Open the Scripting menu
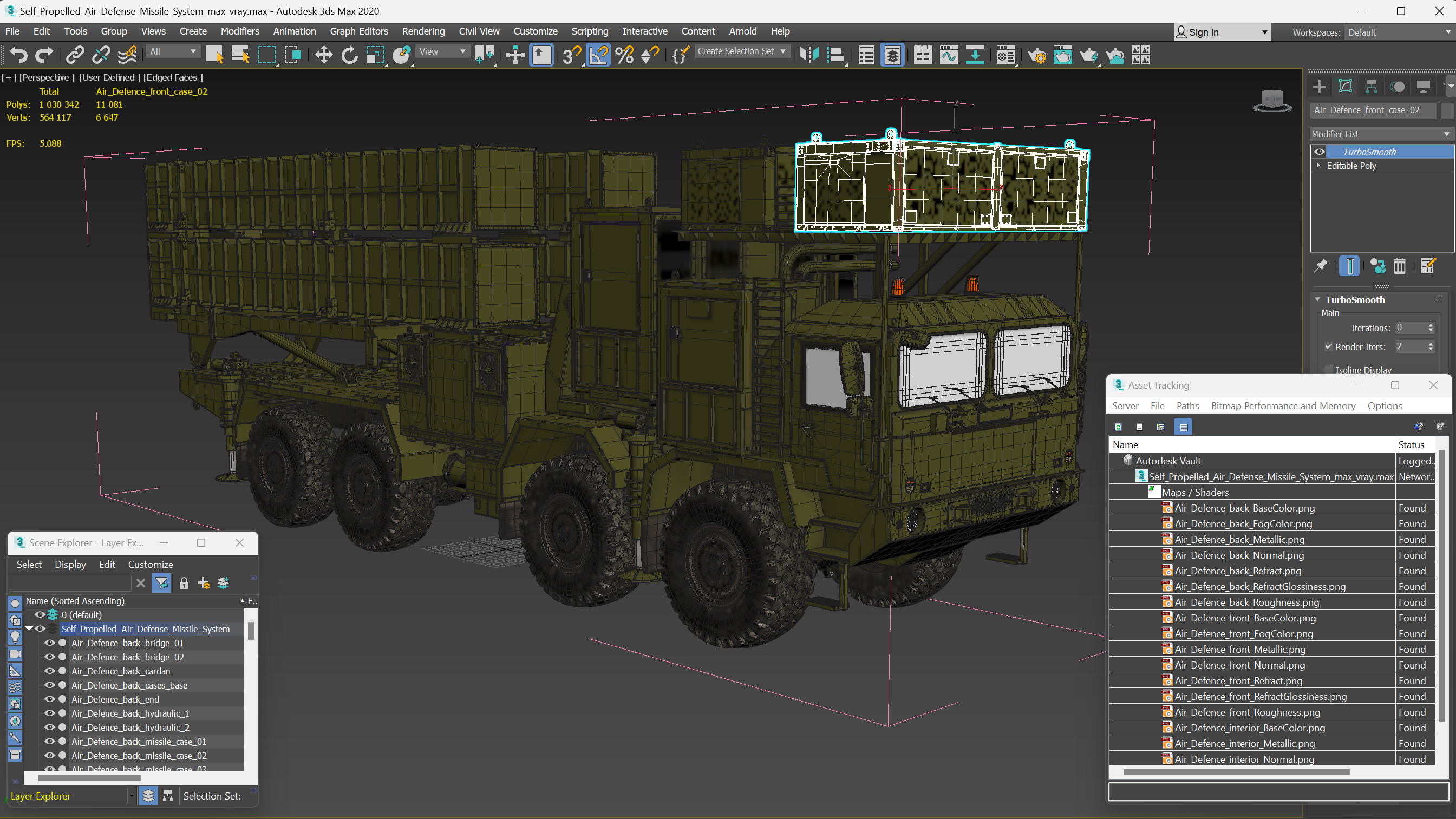The image size is (1456, 819). pyautogui.click(x=590, y=31)
